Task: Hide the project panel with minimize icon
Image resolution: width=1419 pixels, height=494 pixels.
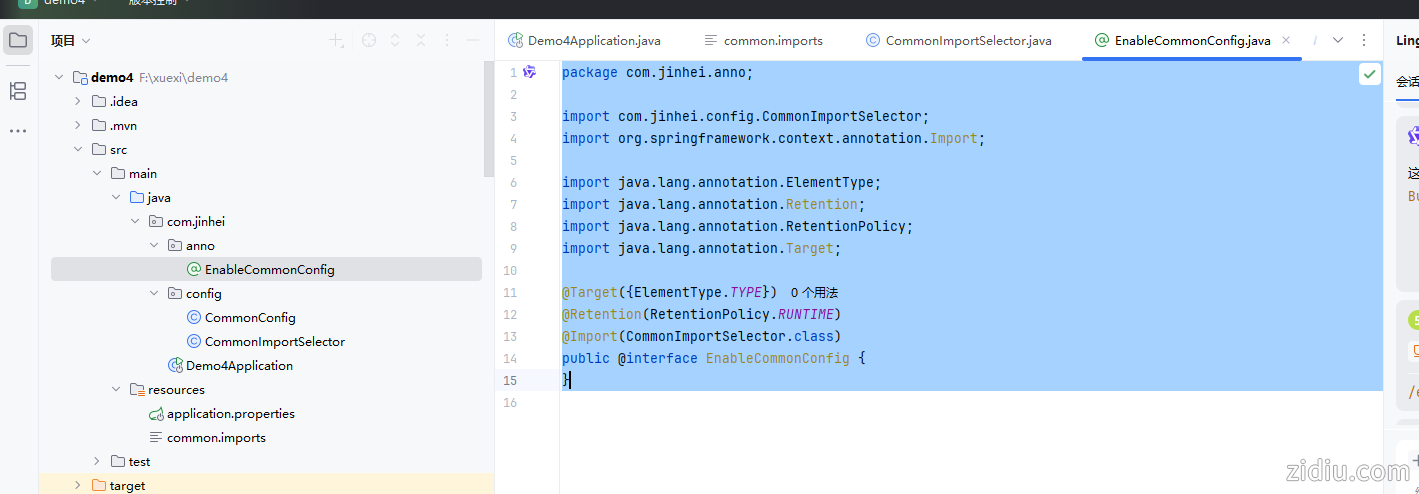Action: [473, 41]
